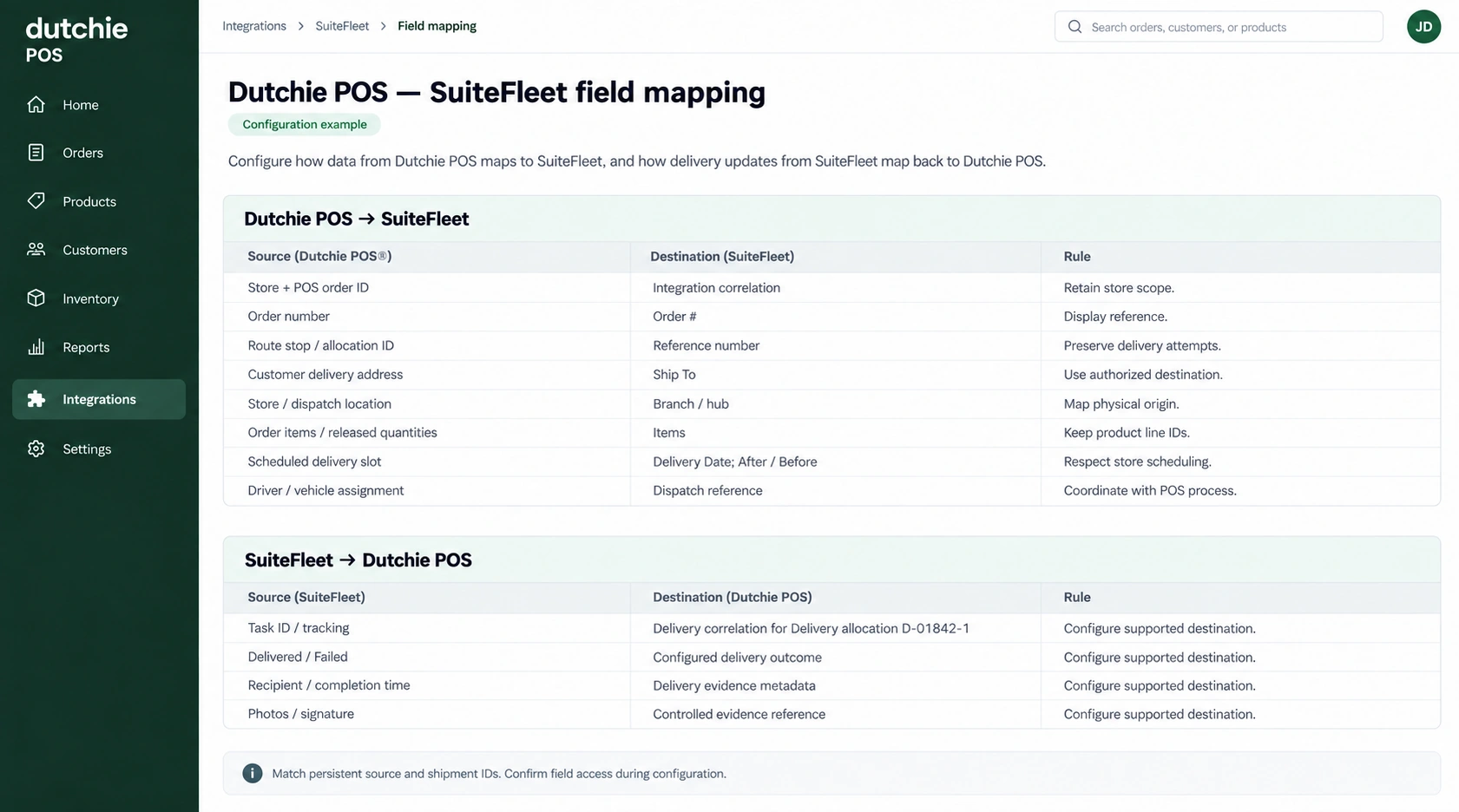
Task: Click the search magnifier icon
Action: point(1075,27)
